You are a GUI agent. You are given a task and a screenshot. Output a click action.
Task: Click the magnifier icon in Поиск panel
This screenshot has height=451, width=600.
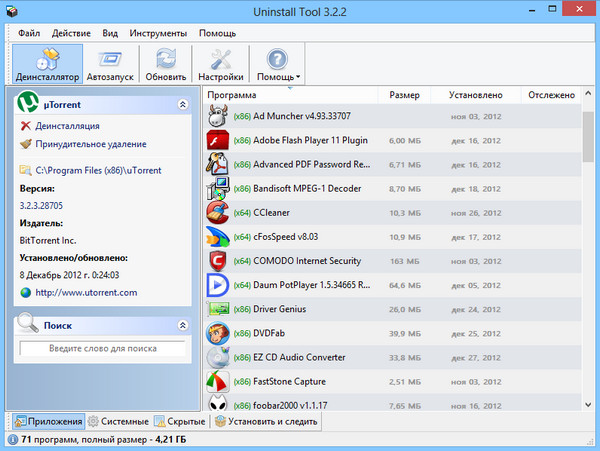28,322
